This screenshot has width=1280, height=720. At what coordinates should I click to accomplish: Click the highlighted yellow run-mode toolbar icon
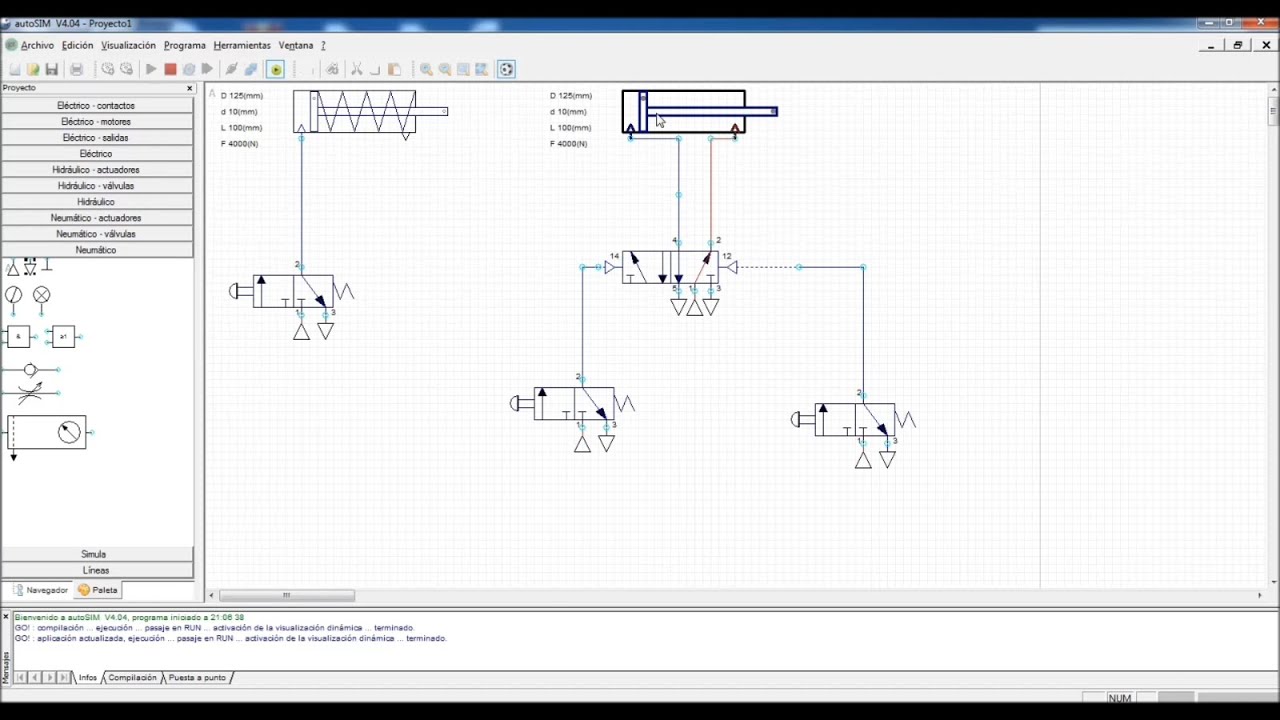point(276,69)
